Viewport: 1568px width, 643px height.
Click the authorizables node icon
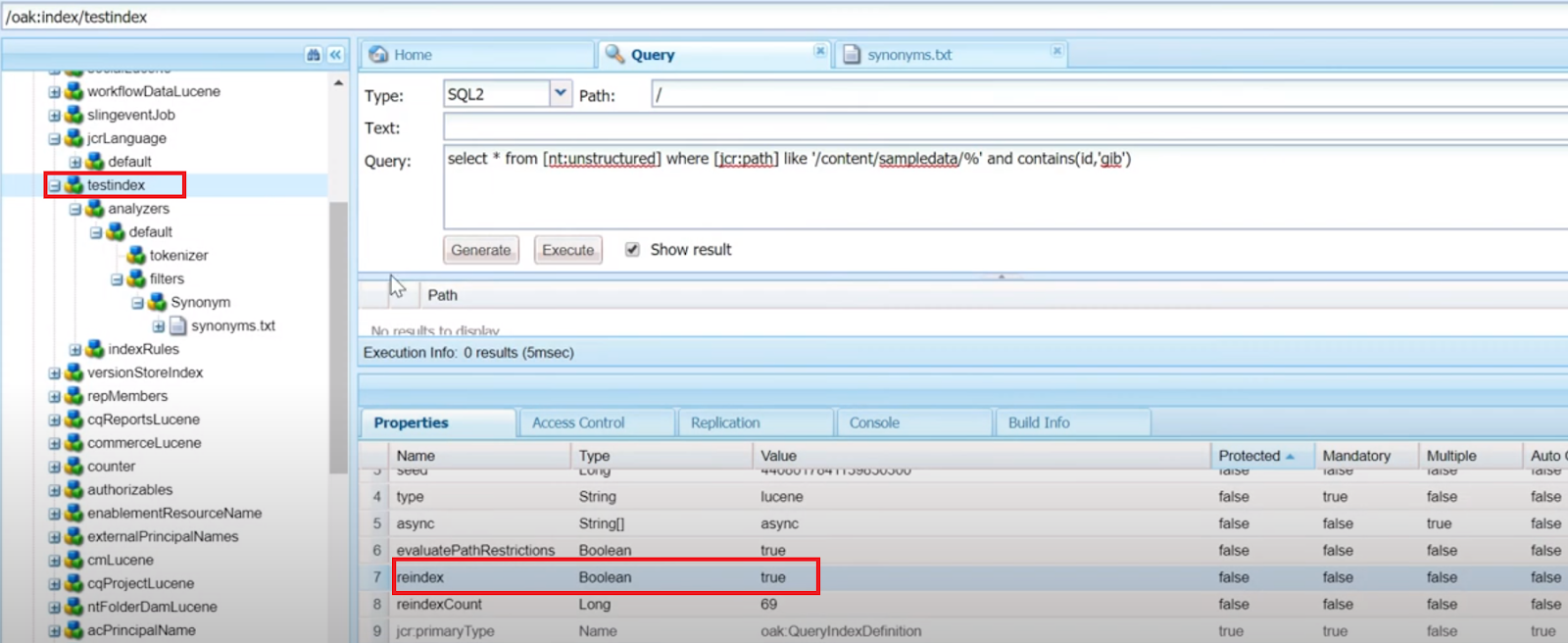tap(73, 489)
